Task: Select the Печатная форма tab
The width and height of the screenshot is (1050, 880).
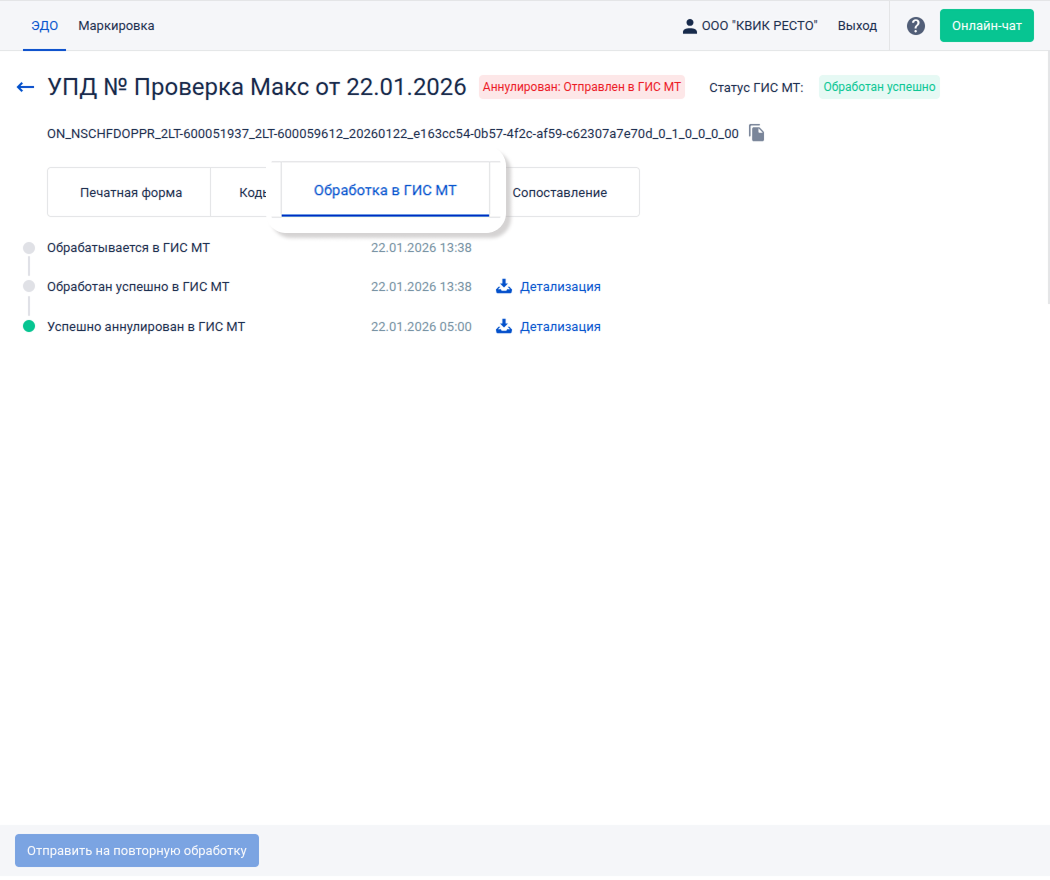Action: click(131, 192)
